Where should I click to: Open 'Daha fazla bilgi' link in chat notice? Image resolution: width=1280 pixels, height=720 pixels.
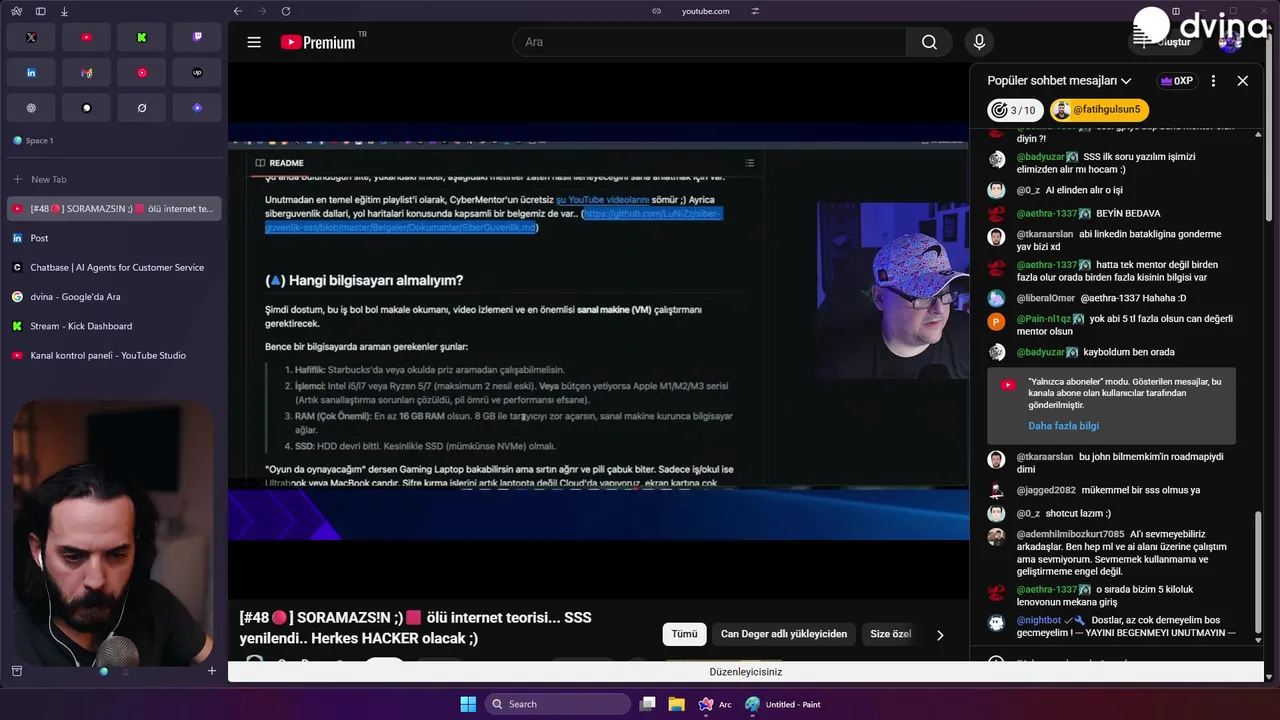(1063, 426)
